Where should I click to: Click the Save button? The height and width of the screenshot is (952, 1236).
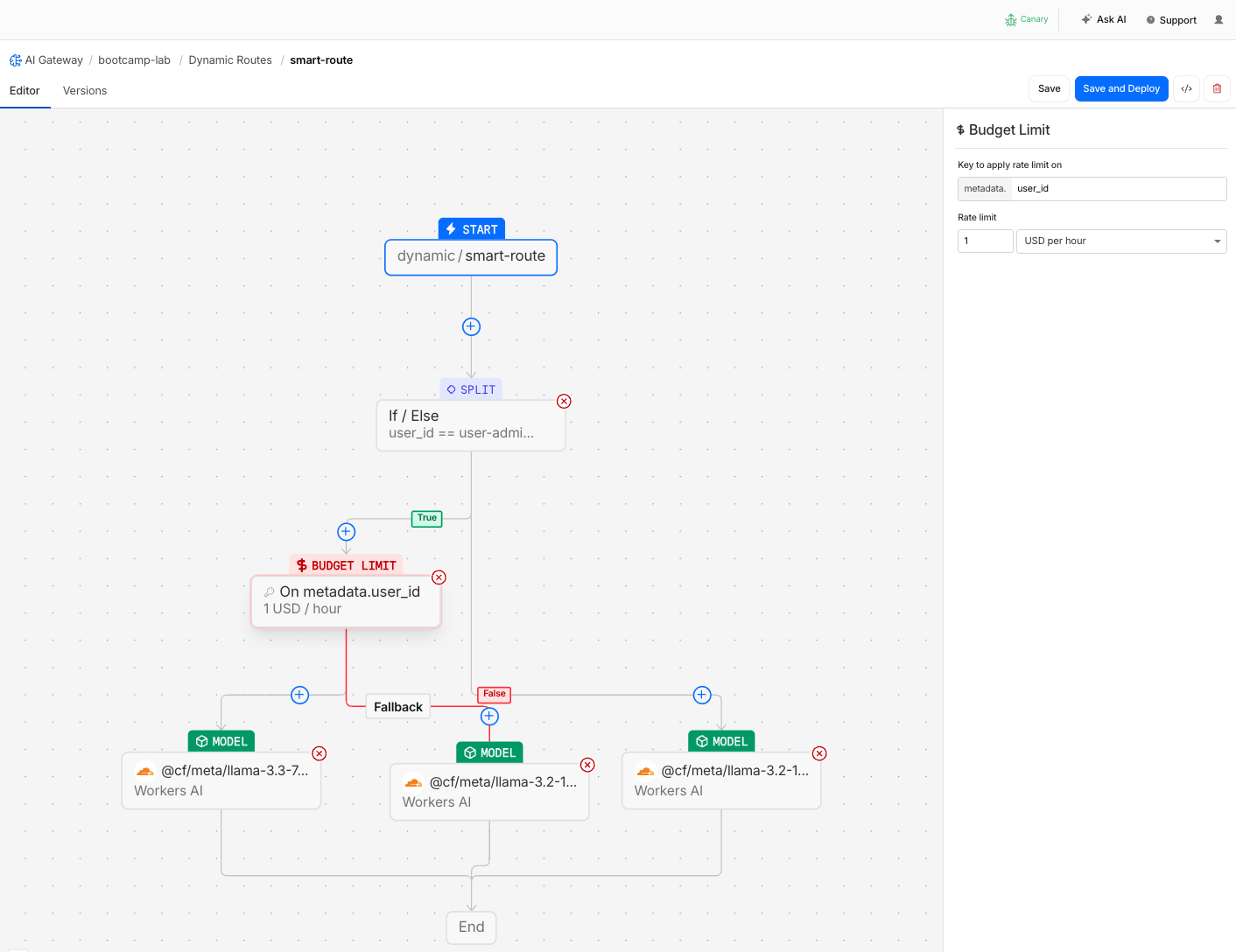[1049, 88]
